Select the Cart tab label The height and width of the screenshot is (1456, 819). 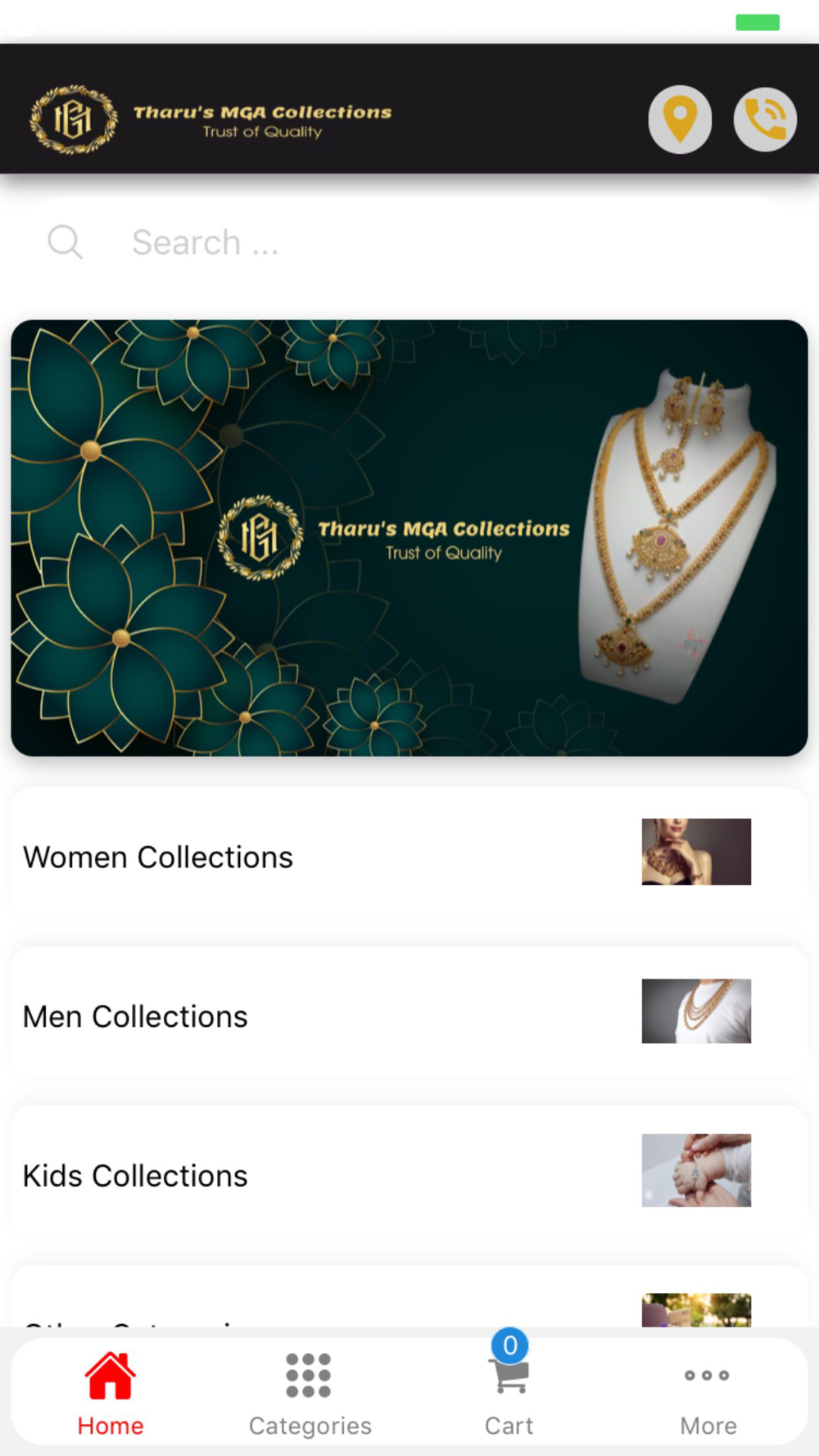point(509,1426)
